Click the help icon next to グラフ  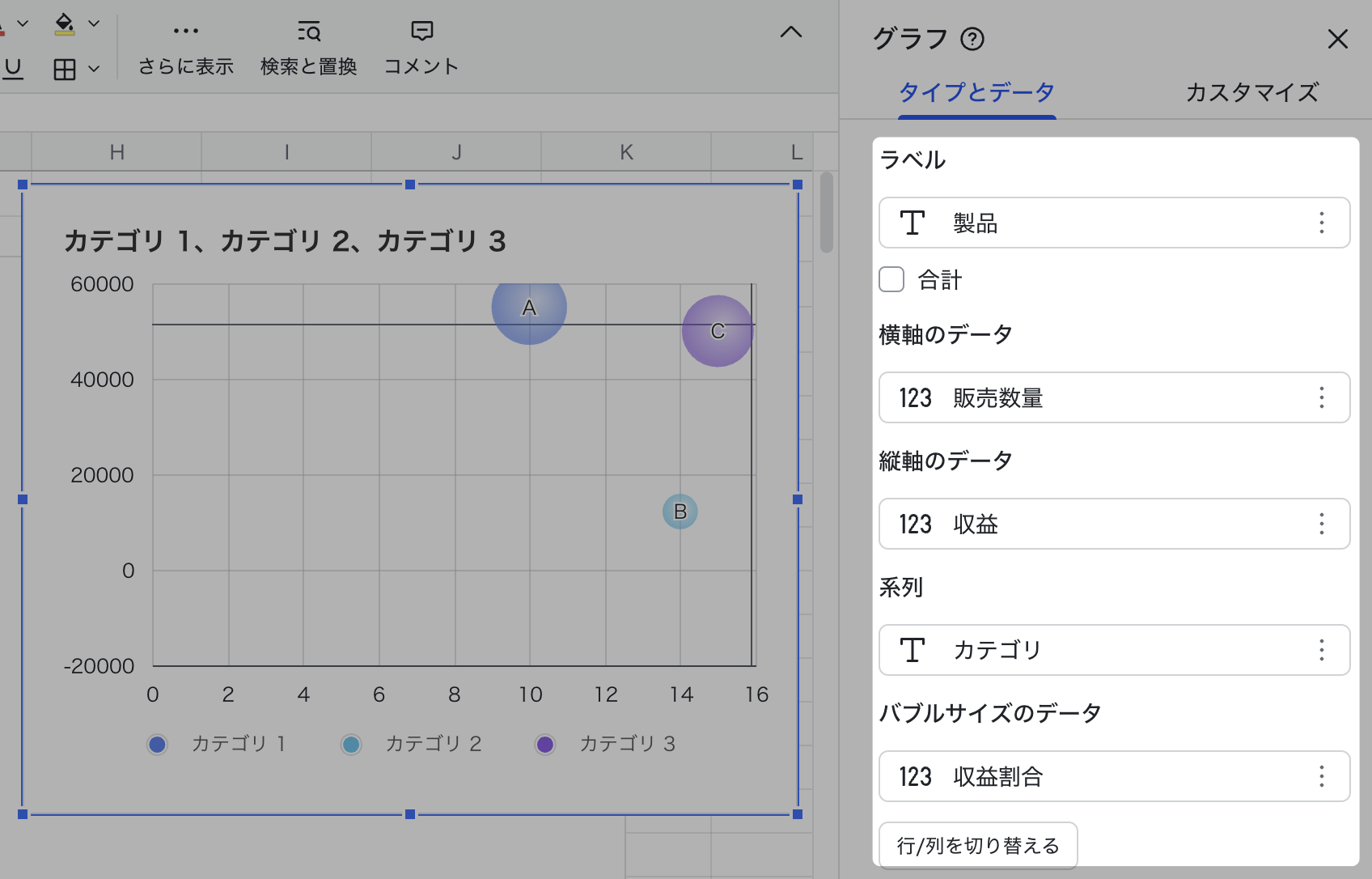coord(972,39)
